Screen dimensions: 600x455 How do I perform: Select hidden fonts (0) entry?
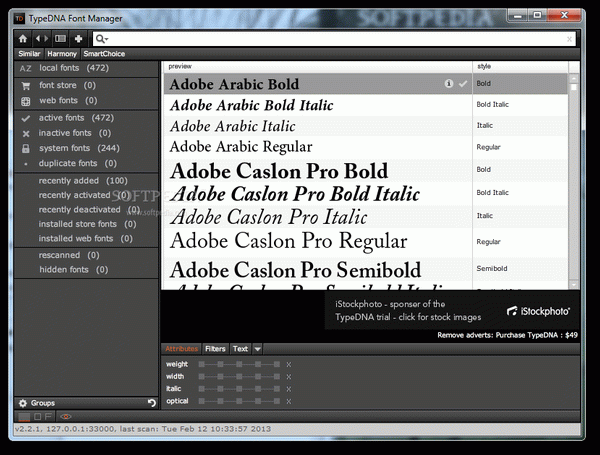click(x=73, y=270)
